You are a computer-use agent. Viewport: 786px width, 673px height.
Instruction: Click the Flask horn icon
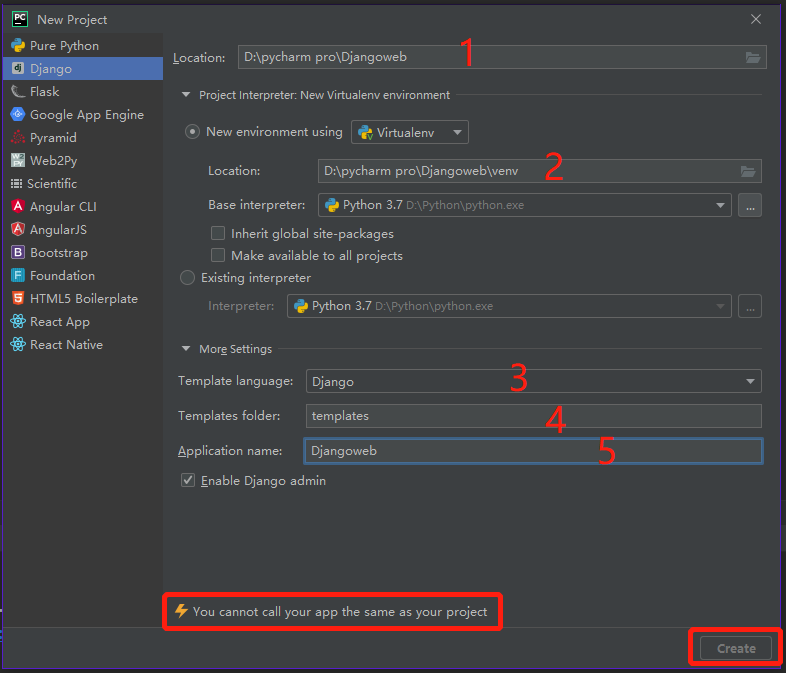coord(18,91)
